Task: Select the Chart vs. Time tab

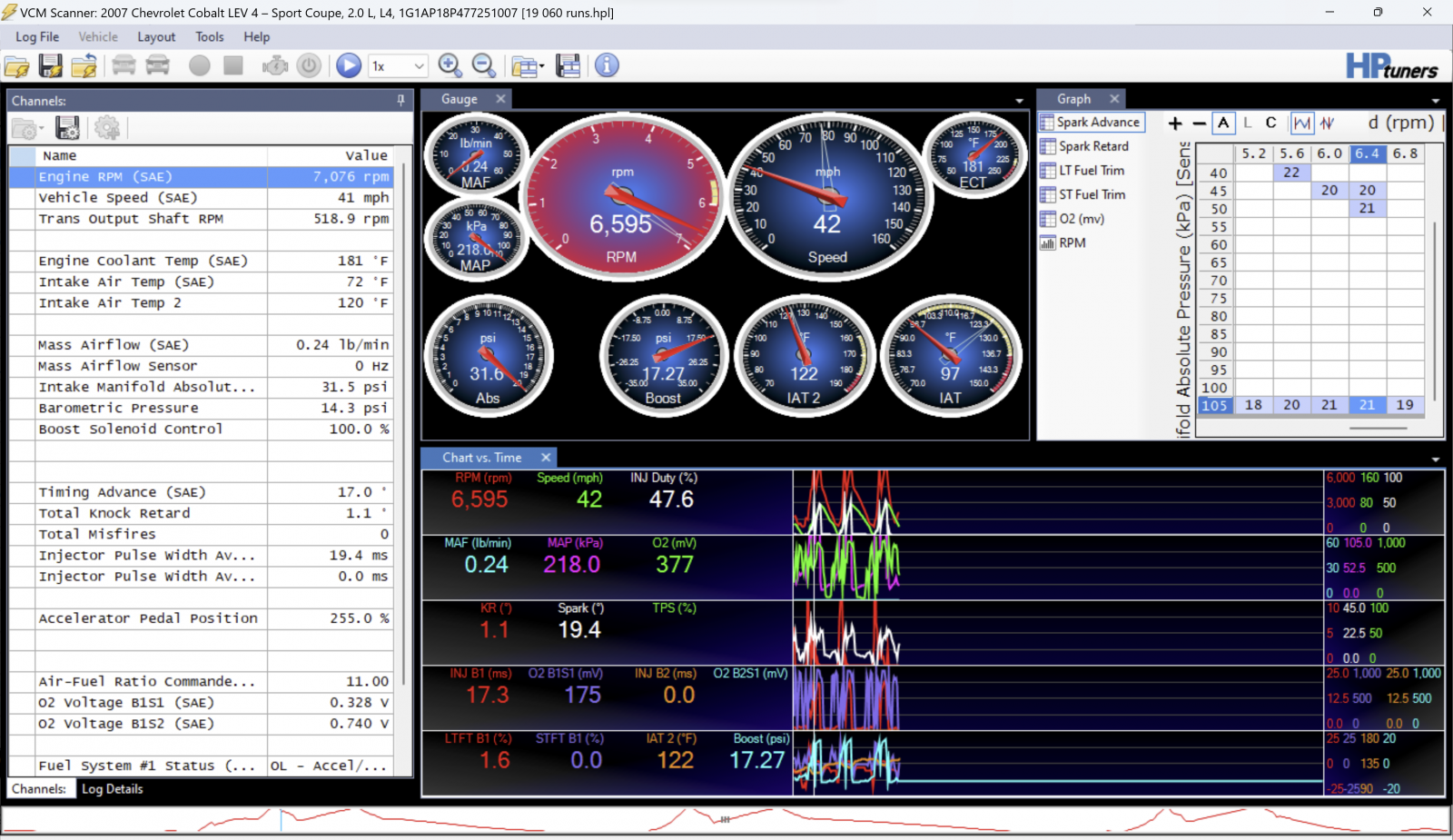Action: click(482, 458)
